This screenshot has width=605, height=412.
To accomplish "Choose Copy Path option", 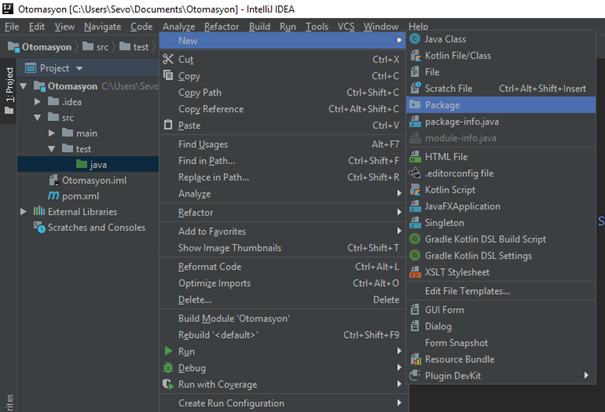I will coord(282,93).
